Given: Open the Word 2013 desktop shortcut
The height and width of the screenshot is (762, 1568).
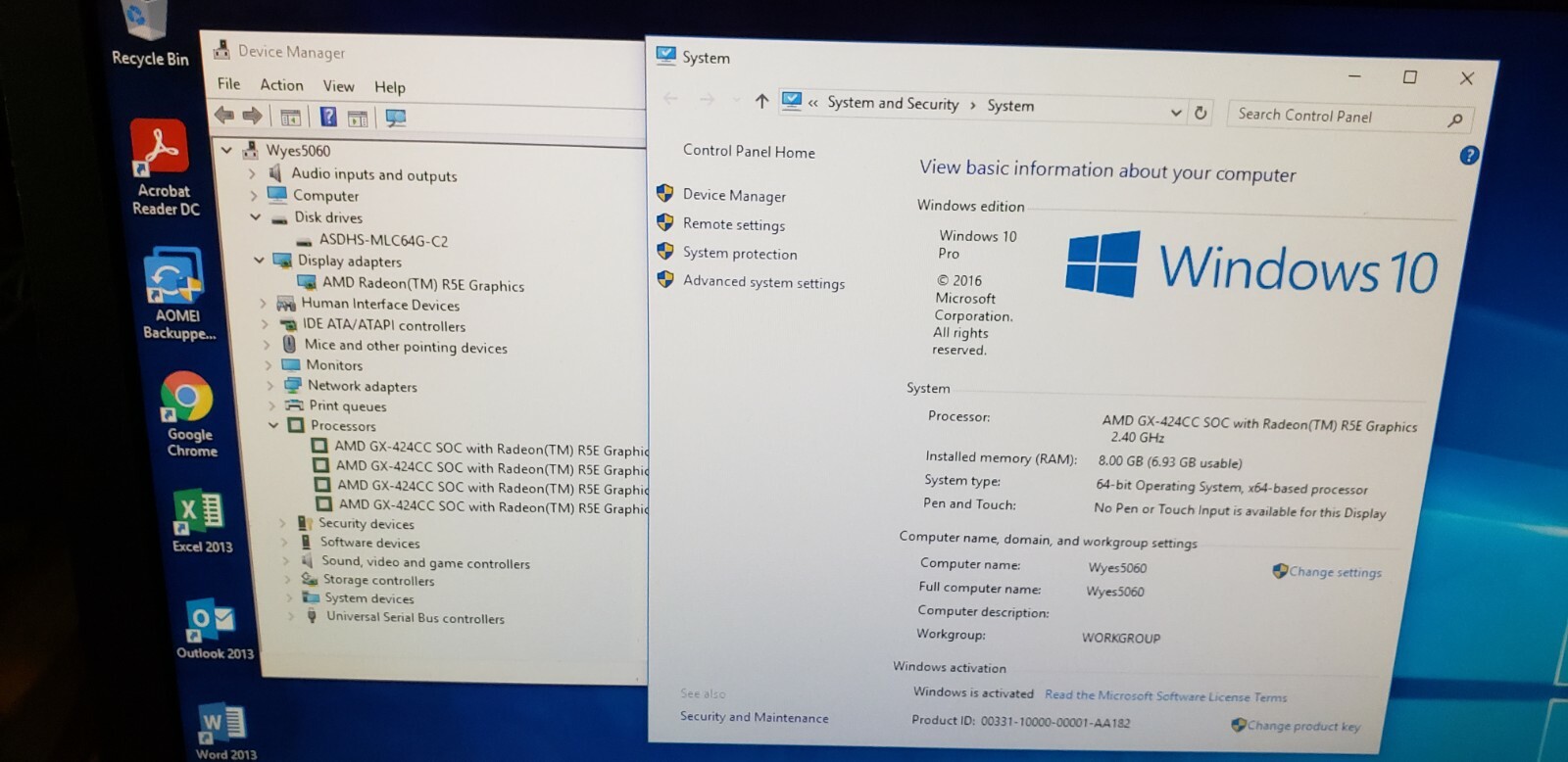Looking at the screenshot, I should 224,731.
